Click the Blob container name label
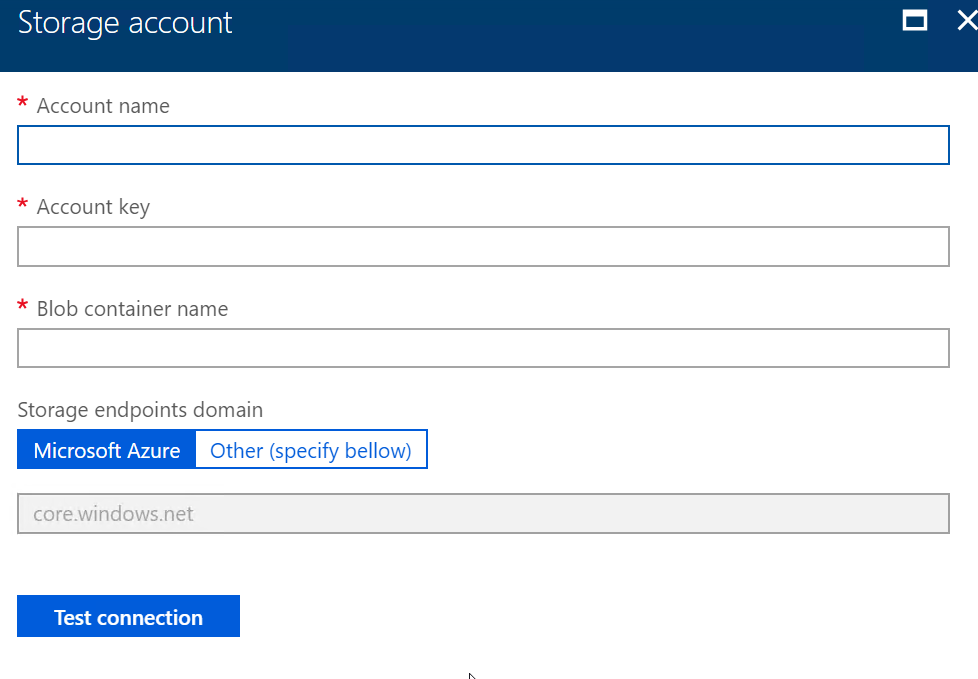The image size is (978, 679). click(132, 309)
